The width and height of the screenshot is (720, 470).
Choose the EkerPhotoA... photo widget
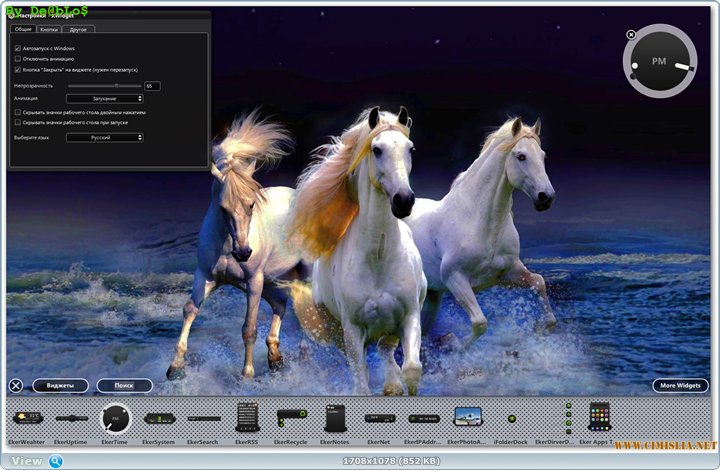(467, 417)
